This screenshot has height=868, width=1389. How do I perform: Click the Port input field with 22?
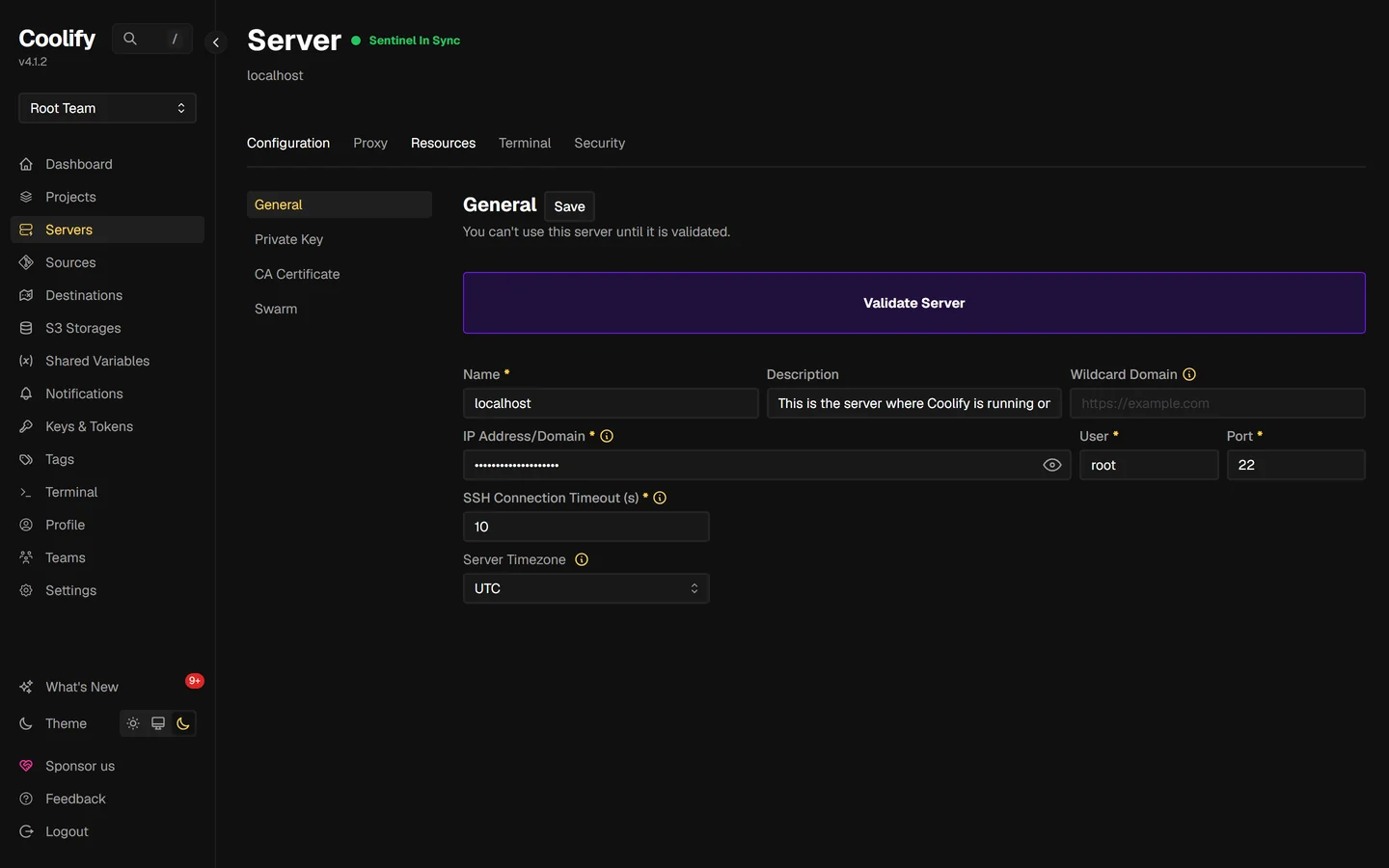pyautogui.click(x=1296, y=465)
